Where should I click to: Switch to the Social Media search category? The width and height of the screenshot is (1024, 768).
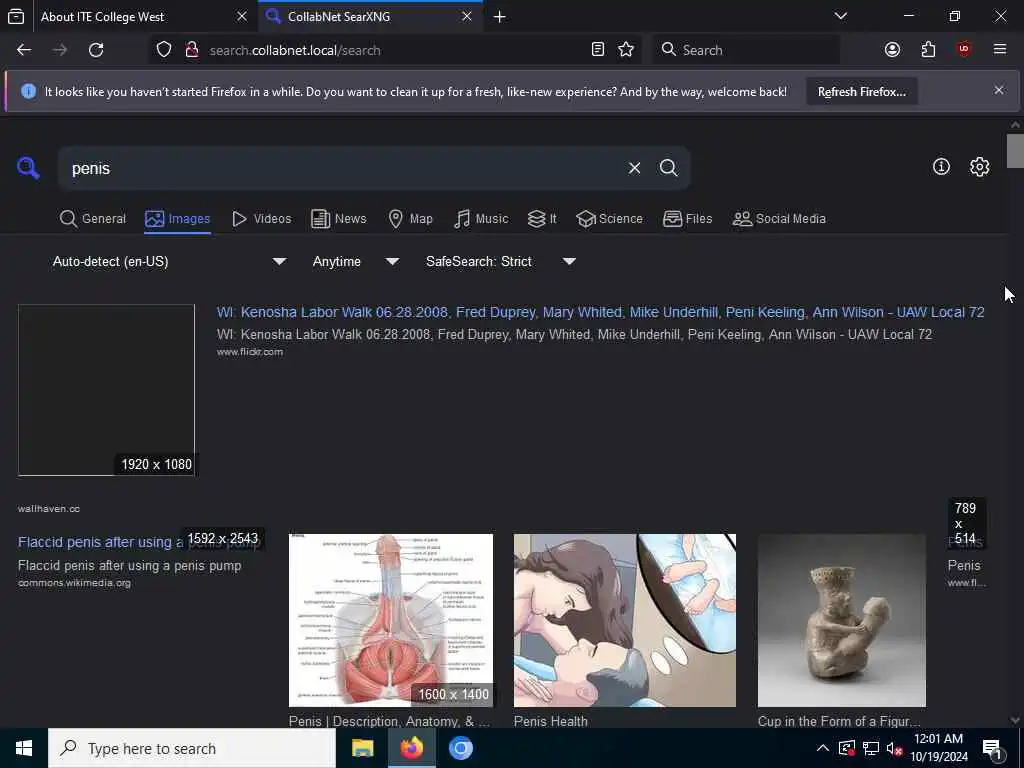coord(779,219)
